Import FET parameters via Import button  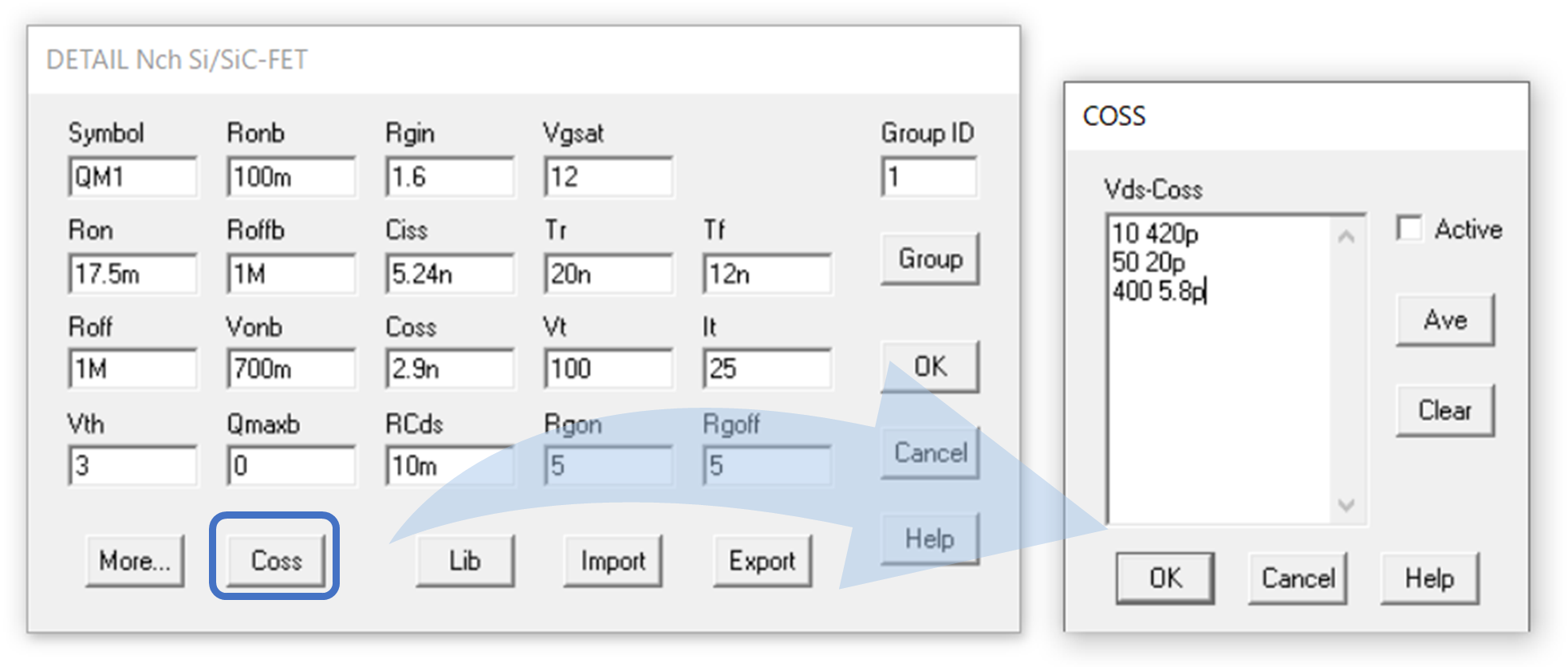pyautogui.click(x=612, y=560)
